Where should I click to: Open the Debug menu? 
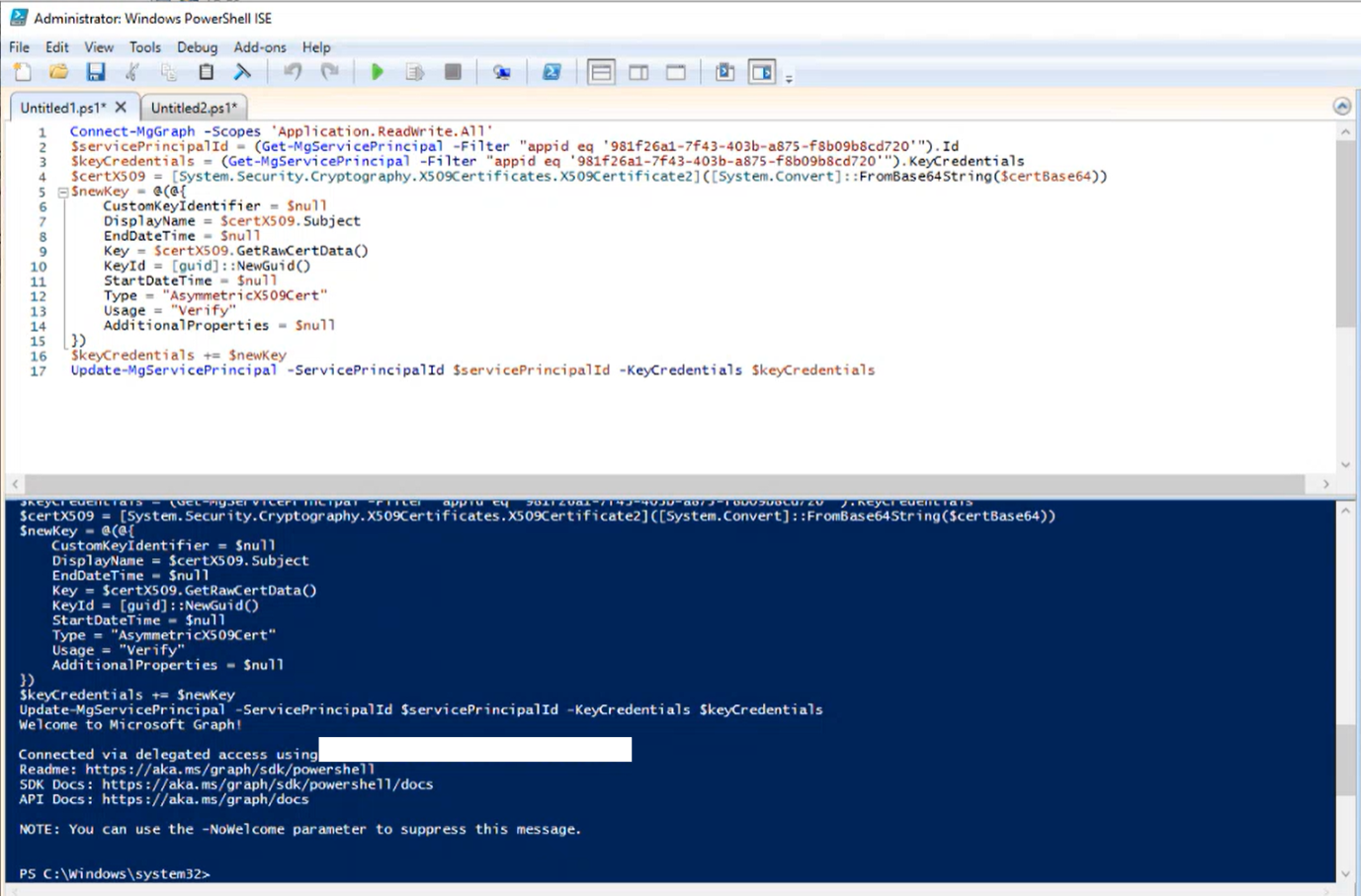click(197, 46)
